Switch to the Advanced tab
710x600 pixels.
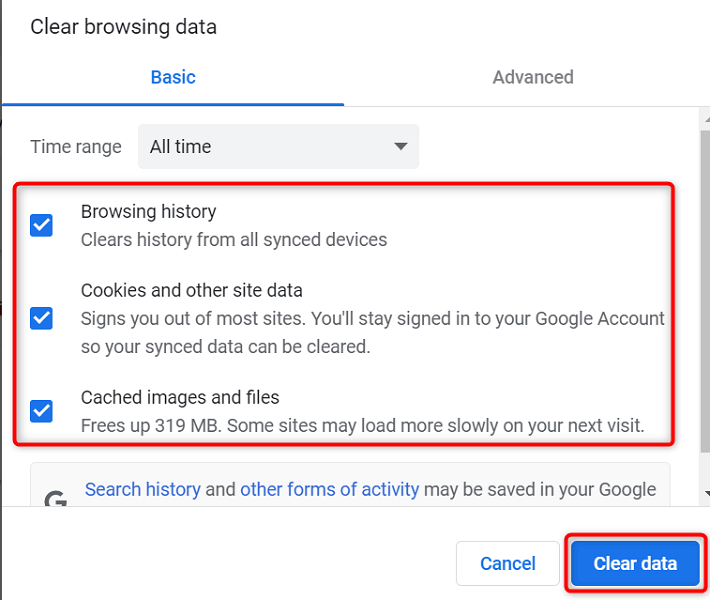point(532,77)
